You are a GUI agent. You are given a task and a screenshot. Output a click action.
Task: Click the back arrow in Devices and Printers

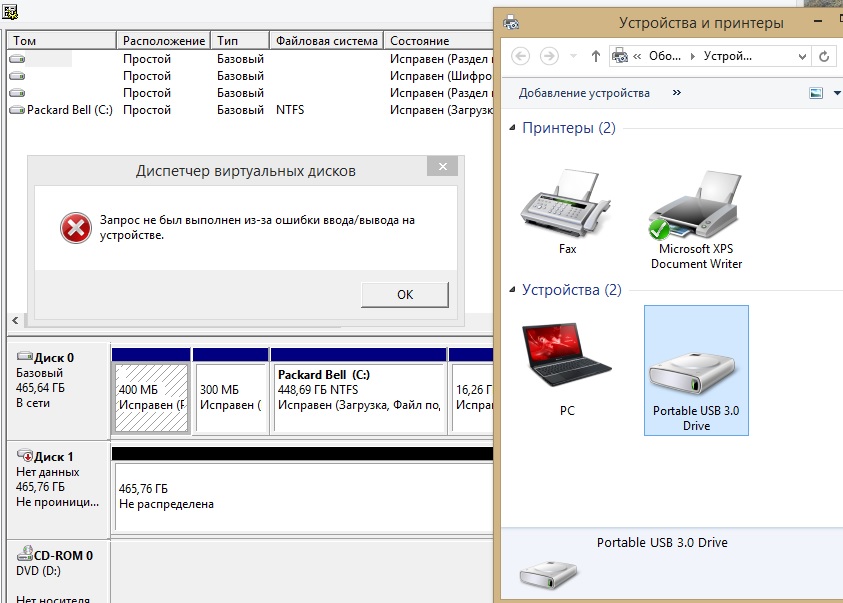pyautogui.click(x=520, y=56)
